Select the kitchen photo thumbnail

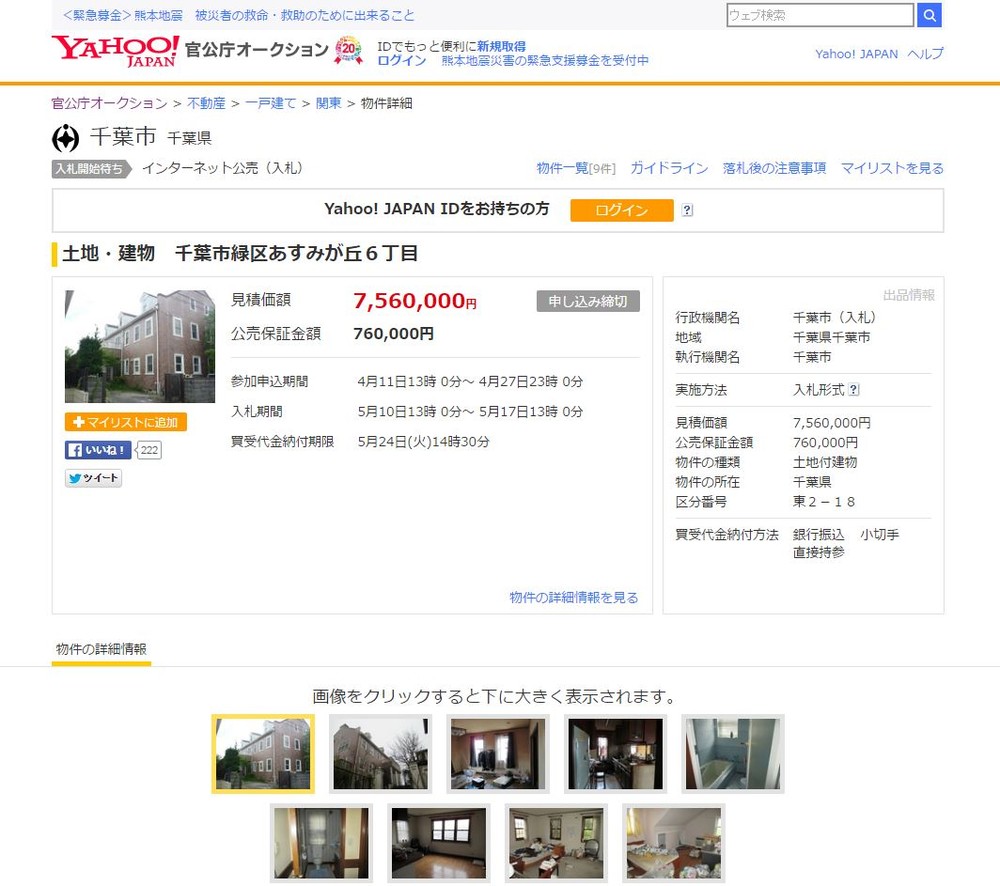click(615, 753)
